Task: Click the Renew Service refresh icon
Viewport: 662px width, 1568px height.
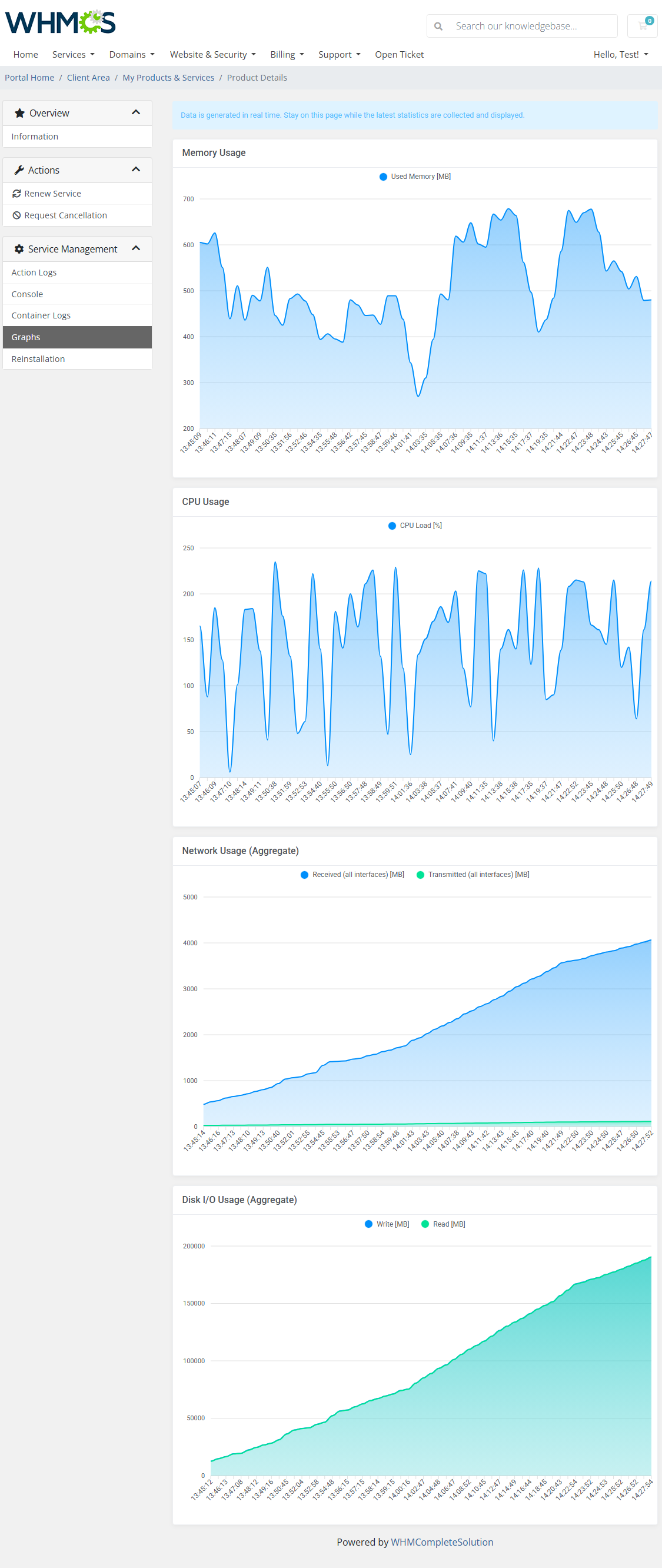Action: (16, 194)
